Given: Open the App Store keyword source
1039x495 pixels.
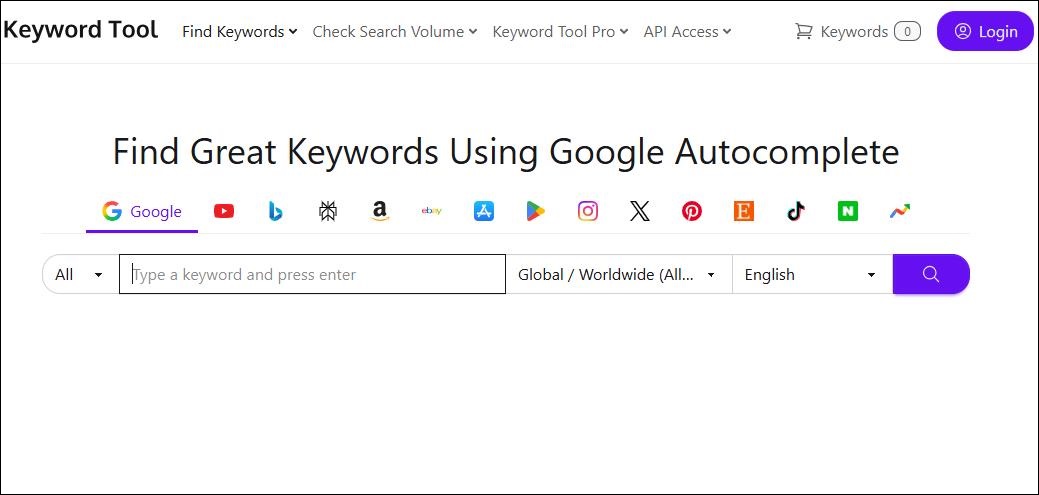Looking at the screenshot, I should coord(484,211).
